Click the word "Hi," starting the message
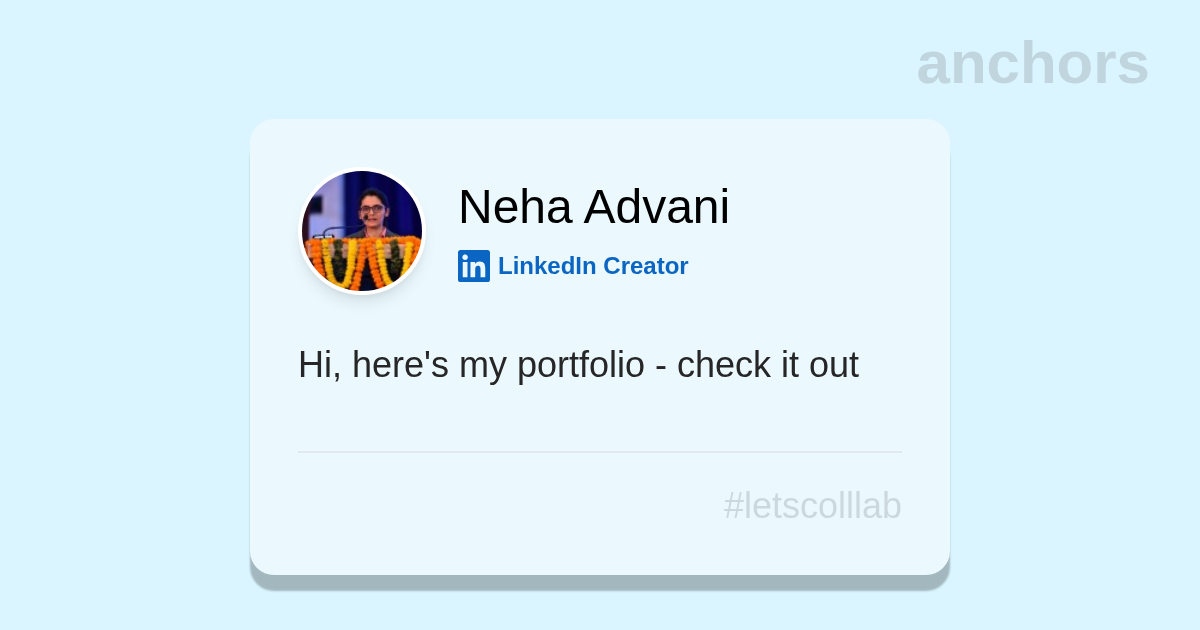 coord(319,365)
